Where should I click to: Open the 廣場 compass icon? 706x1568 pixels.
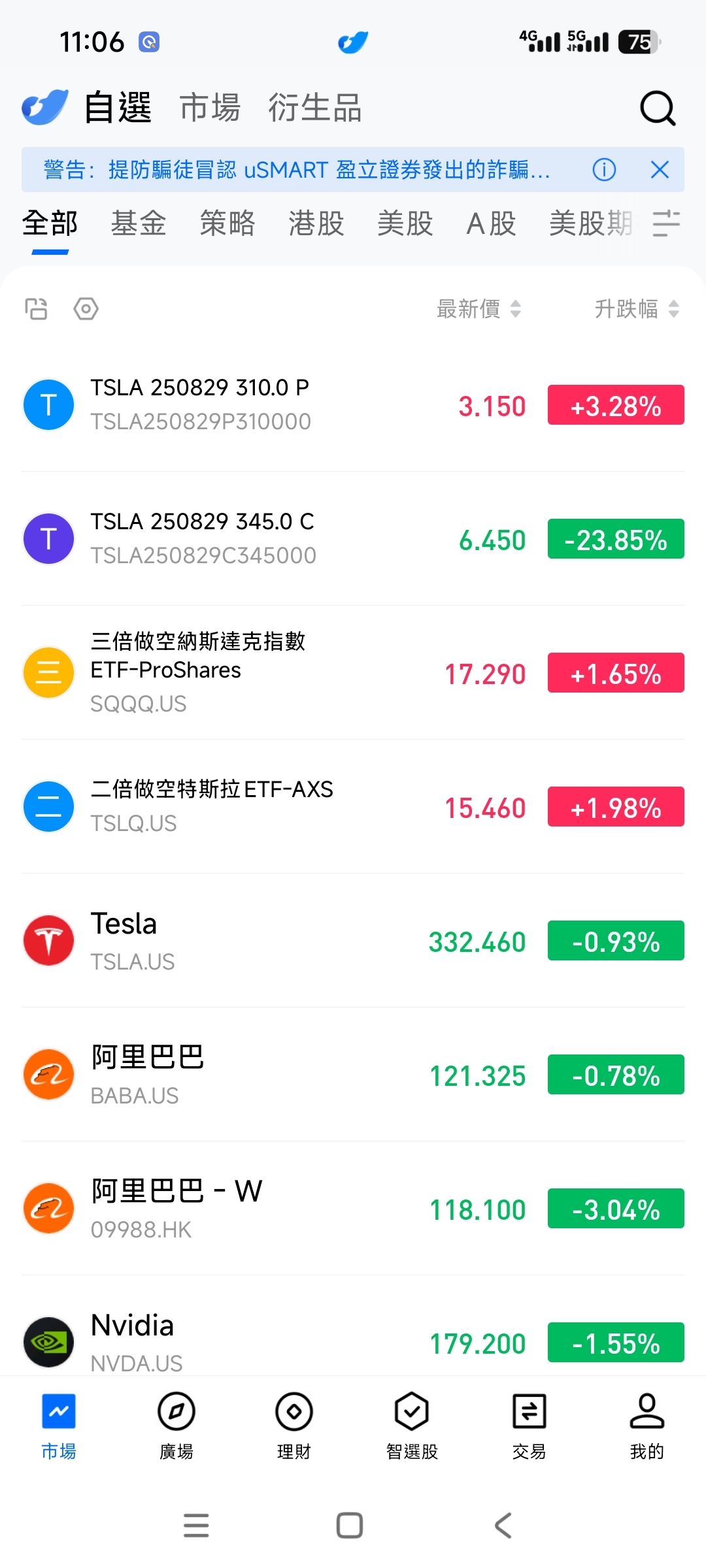(176, 1411)
